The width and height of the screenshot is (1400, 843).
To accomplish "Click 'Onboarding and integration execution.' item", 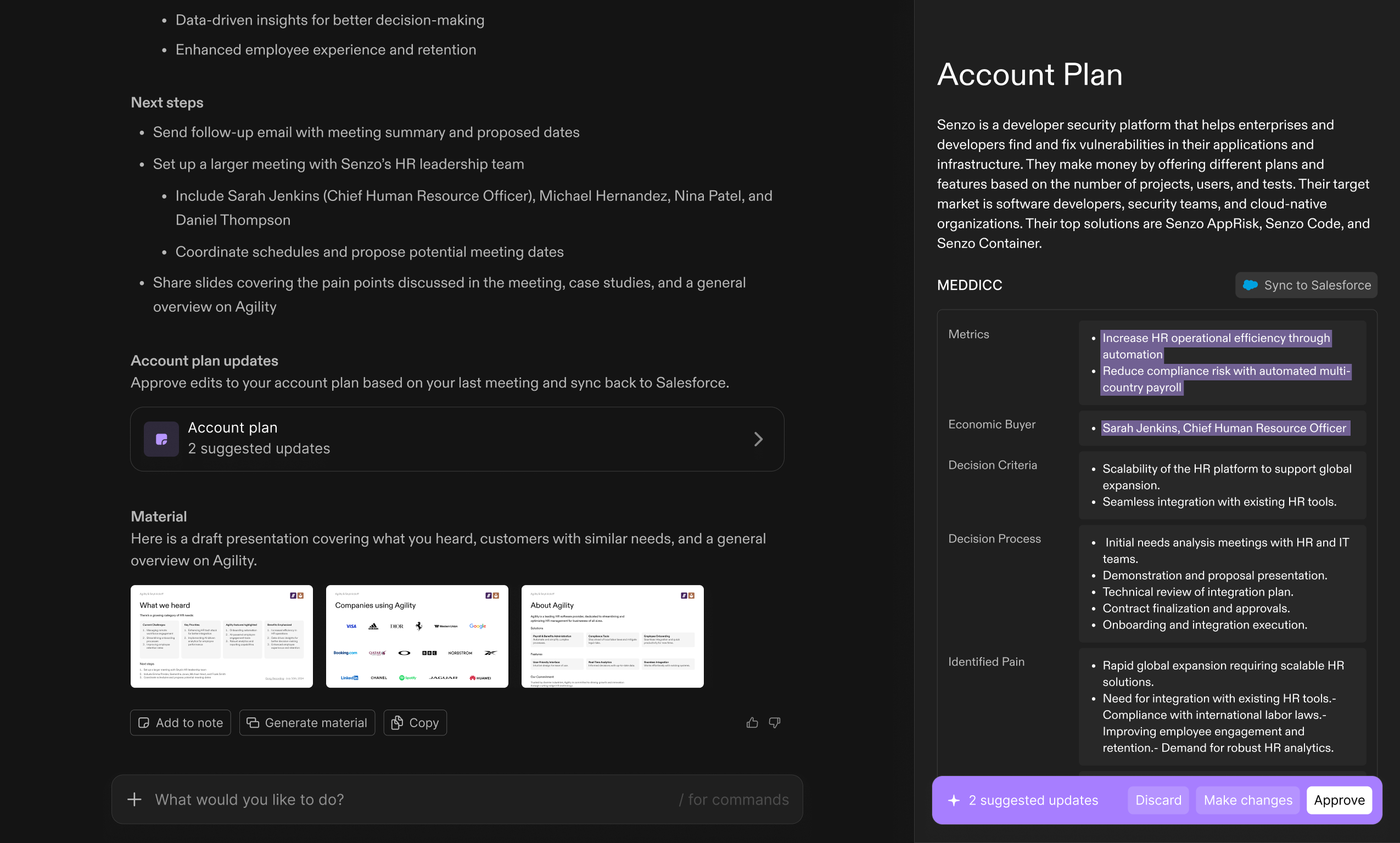I will pos(1205,625).
